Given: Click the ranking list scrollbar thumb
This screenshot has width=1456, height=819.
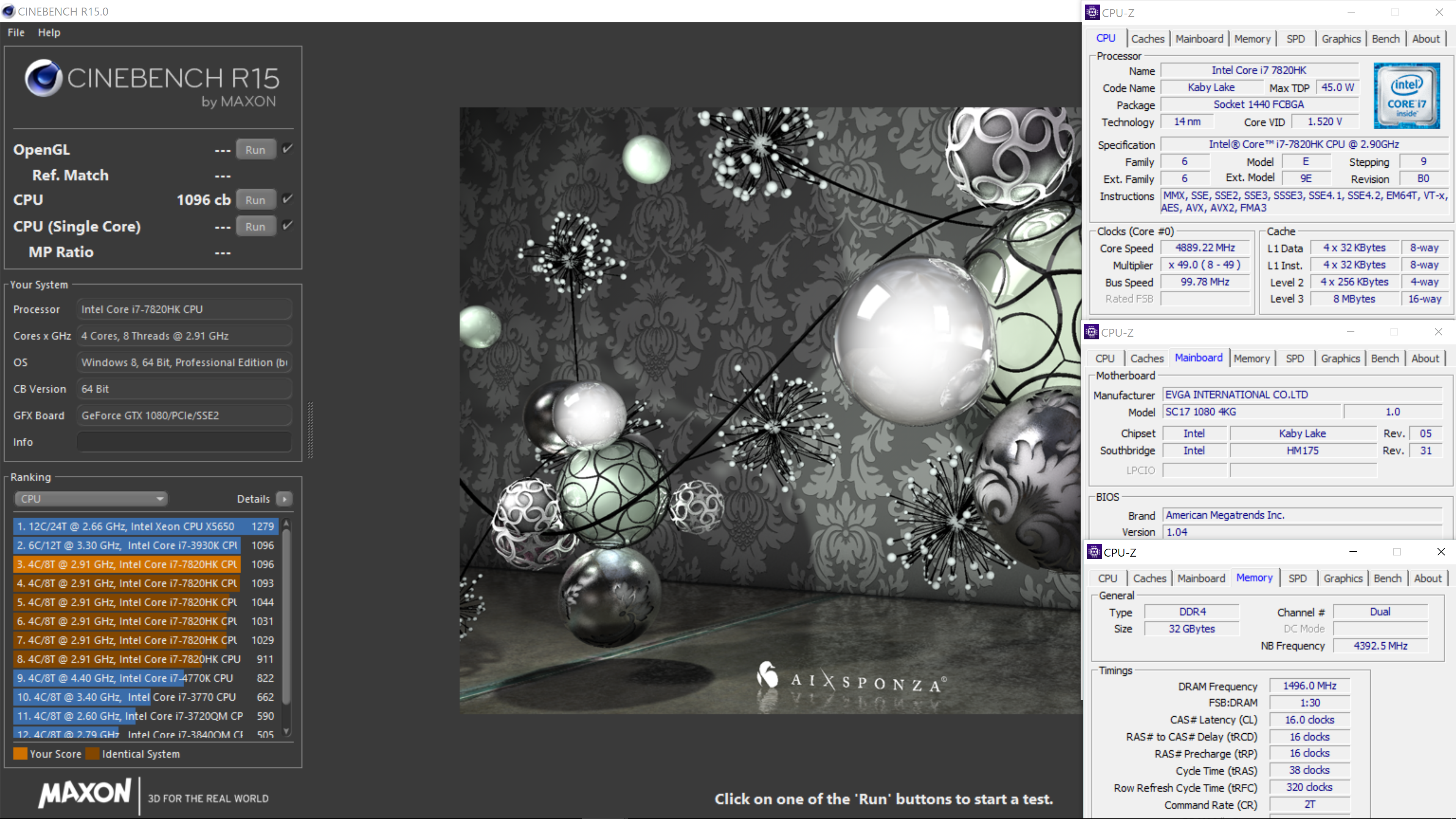Looking at the screenshot, I should pos(286,616).
